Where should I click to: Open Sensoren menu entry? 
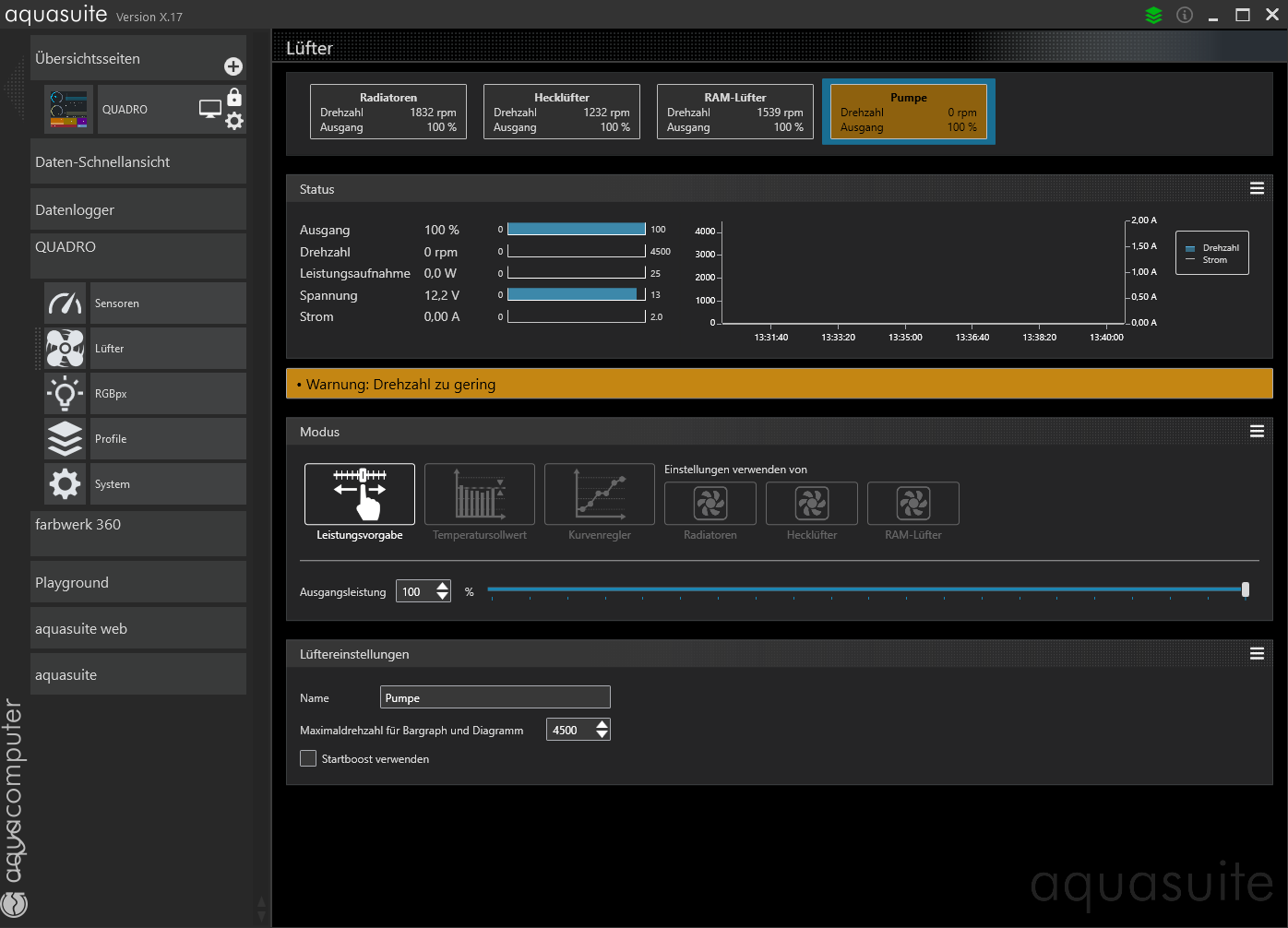coord(168,303)
